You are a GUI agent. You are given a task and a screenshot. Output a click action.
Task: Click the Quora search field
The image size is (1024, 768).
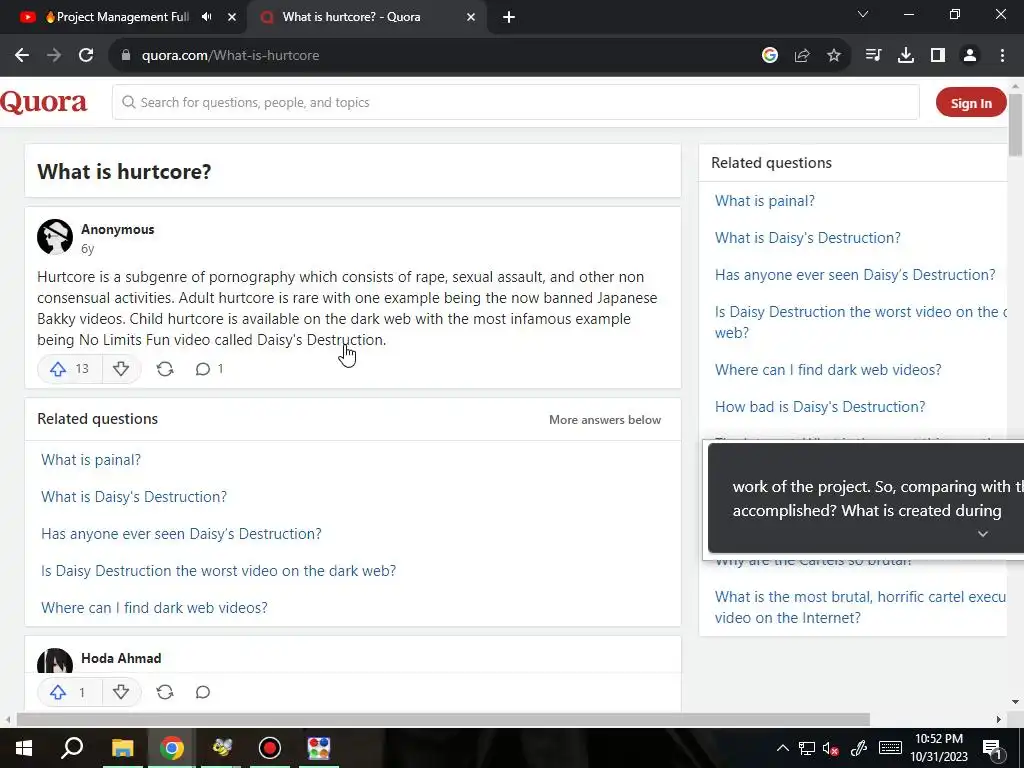tap(516, 103)
